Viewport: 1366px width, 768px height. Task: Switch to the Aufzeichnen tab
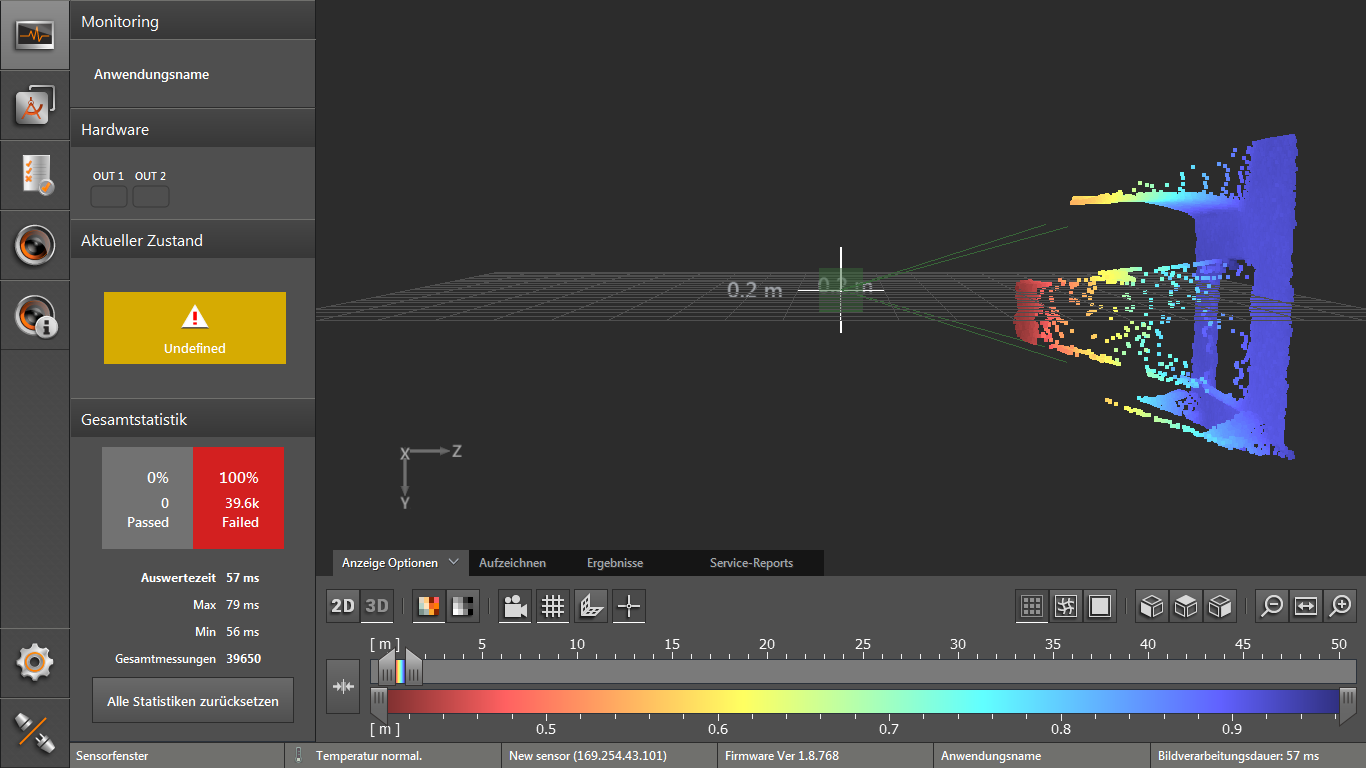point(512,563)
